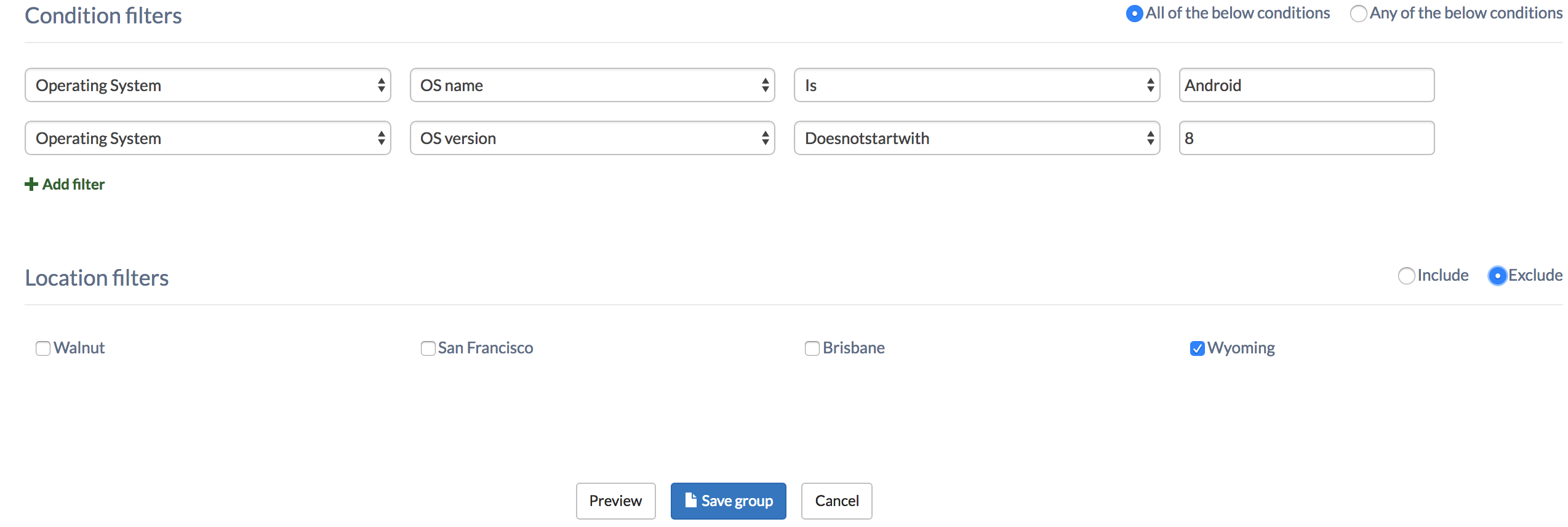Screen dimensions: 1568x527
Task: Choose the Exclude location option
Action: pos(1497,276)
